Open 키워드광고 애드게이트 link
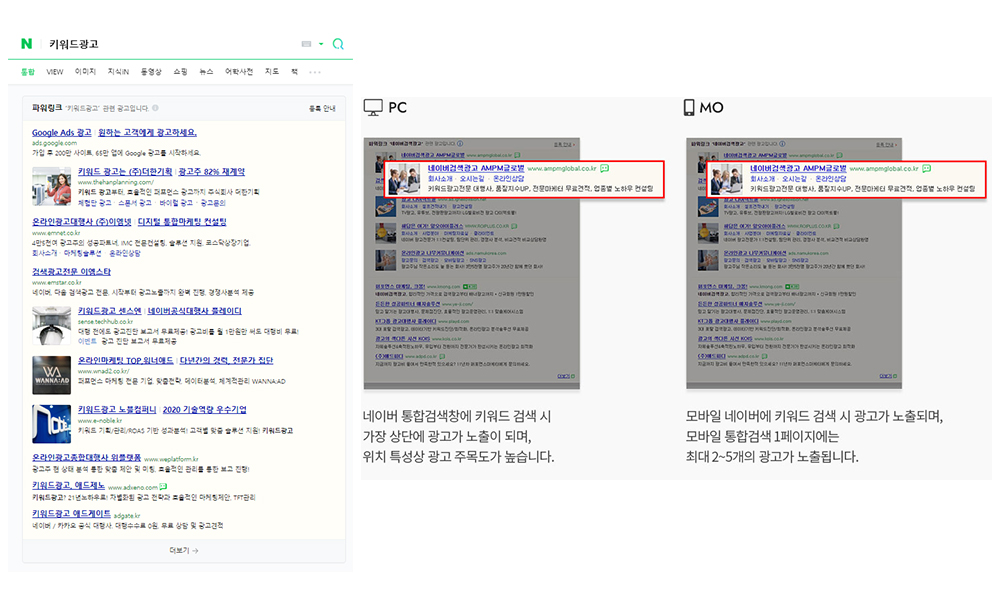Screen dimensions: 1000x600 pos(71,514)
